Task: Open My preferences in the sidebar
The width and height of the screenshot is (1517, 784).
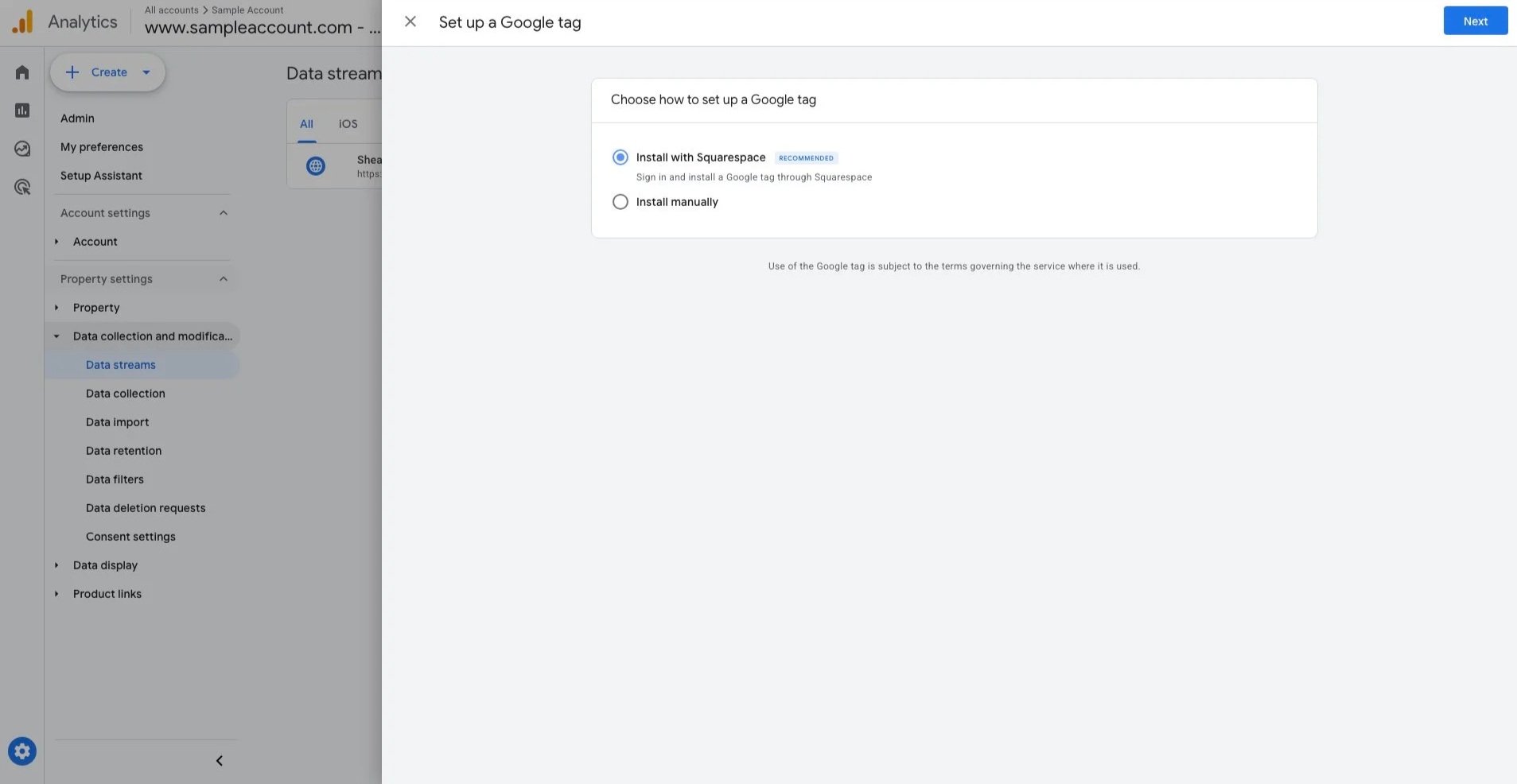Action: click(x=102, y=147)
